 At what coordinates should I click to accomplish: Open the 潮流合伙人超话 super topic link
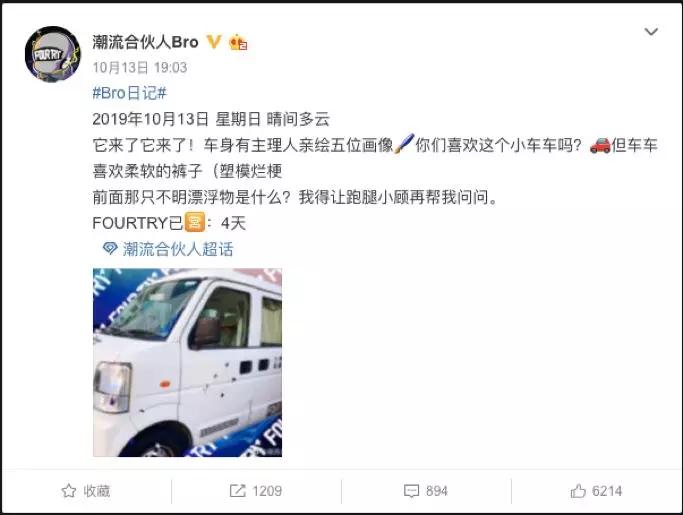click(x=178, y=249)
